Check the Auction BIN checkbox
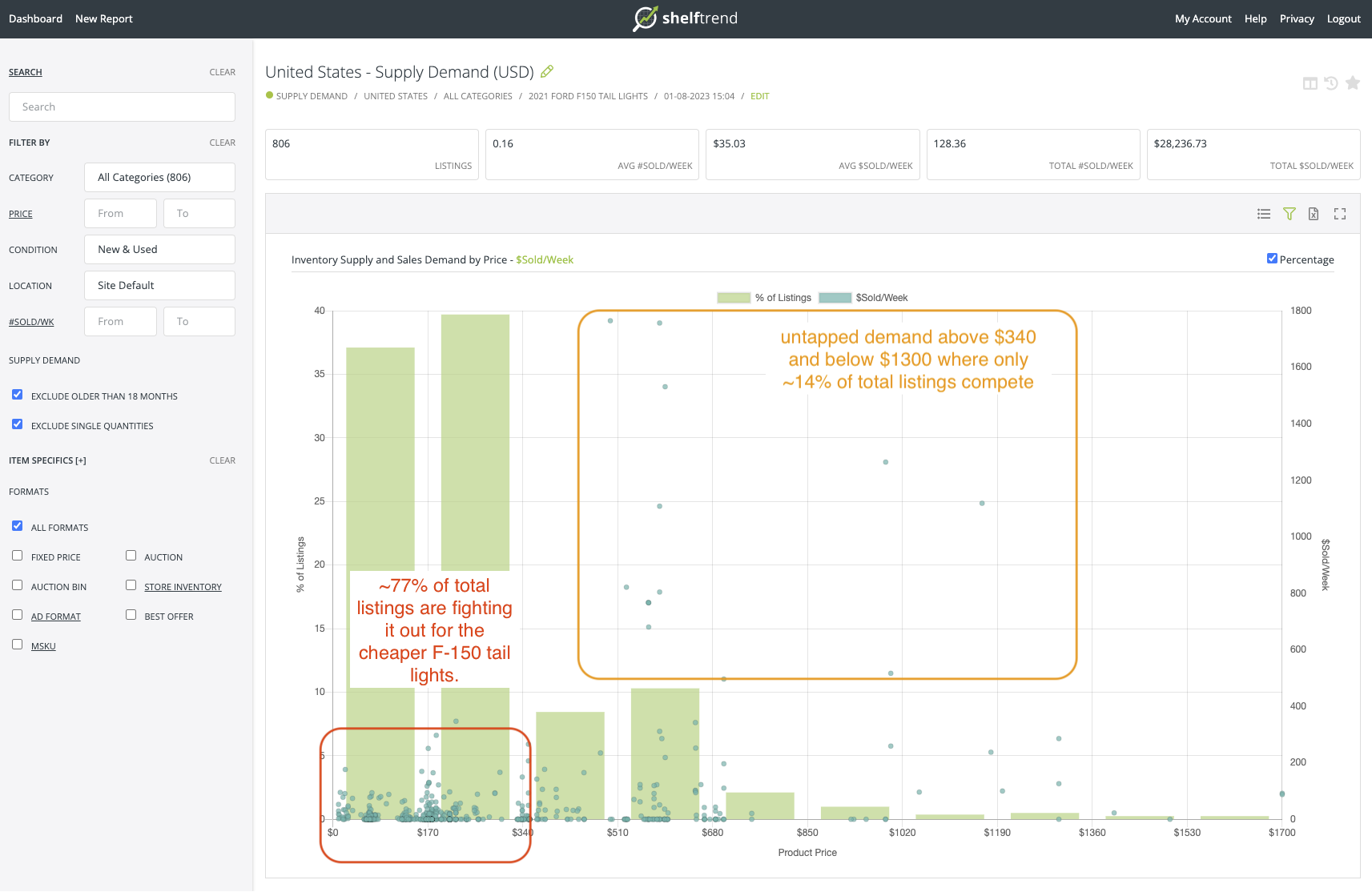Image resolution: width=1372 pixels, height=892 pixels. (x=17, y=585)
